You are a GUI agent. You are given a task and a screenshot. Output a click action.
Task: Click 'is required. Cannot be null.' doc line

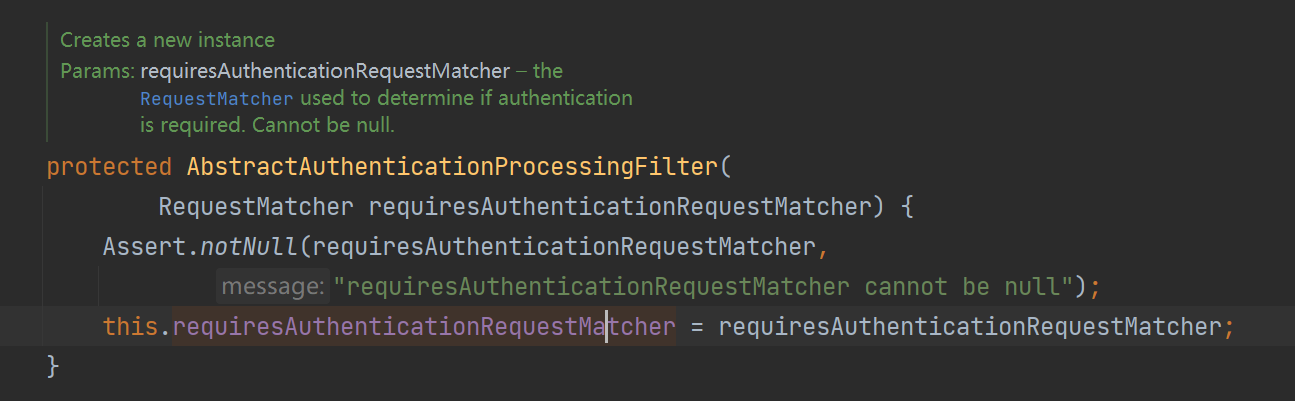point(268,126)
